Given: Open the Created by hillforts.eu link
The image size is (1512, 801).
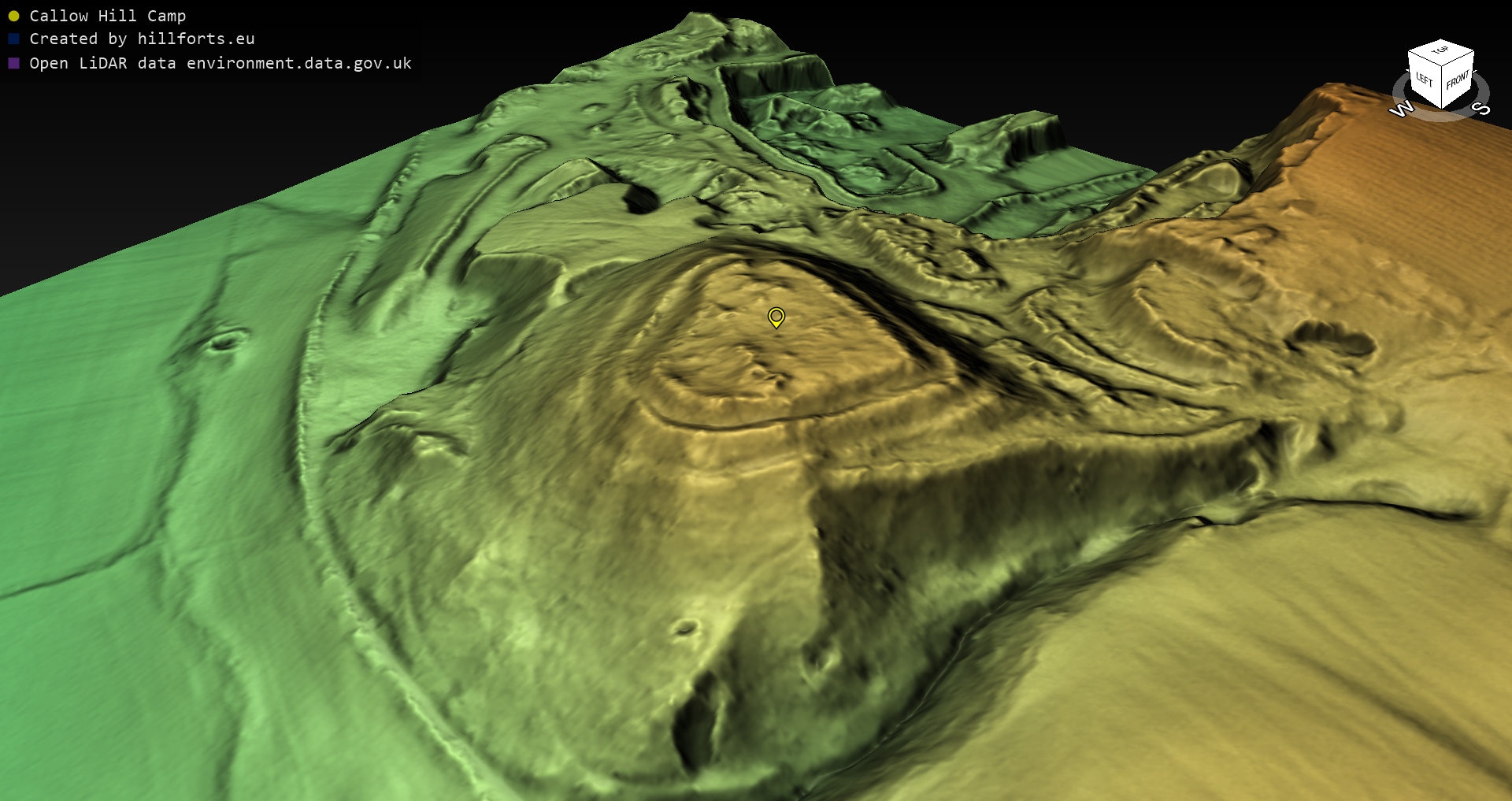Looking at the screenshot, I should (x=142, y=39).
